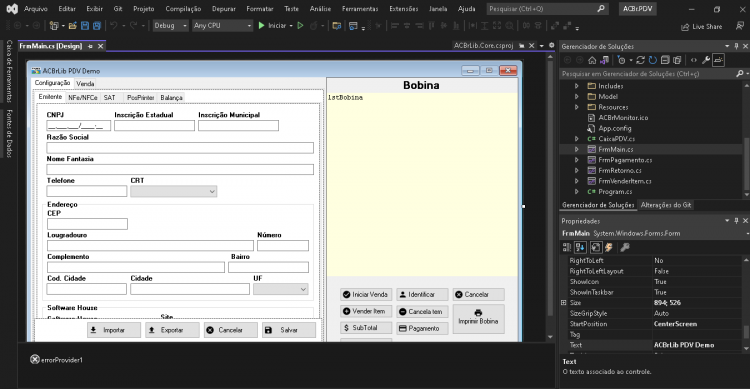Click the Salvar button
750x389 pixels.
click(289, 330)
